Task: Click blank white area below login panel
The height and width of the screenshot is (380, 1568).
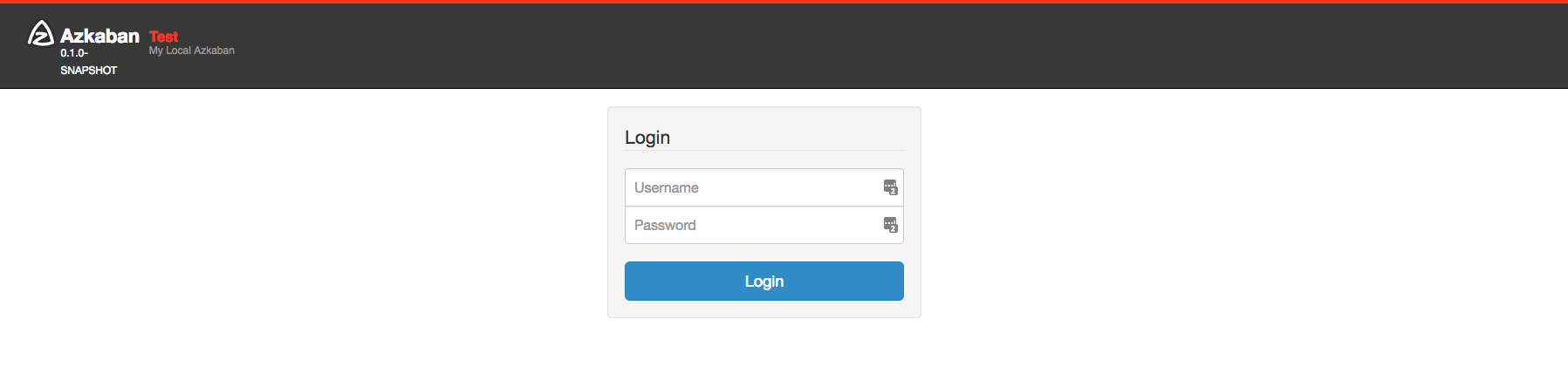Action: [763, 350]
